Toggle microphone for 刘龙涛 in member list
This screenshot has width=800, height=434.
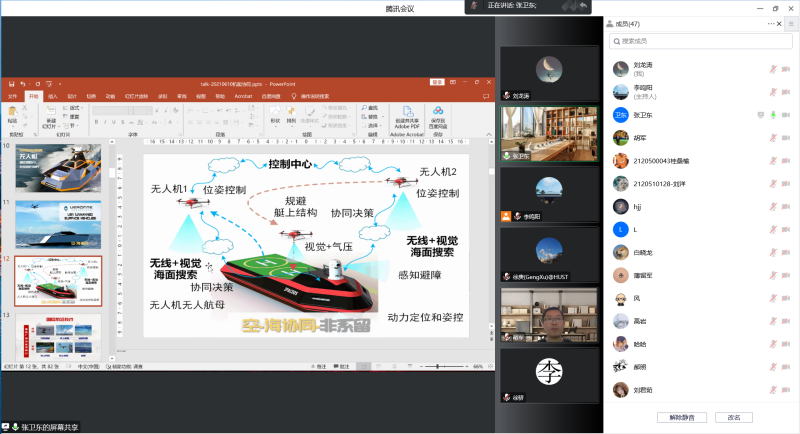(772, 68)
